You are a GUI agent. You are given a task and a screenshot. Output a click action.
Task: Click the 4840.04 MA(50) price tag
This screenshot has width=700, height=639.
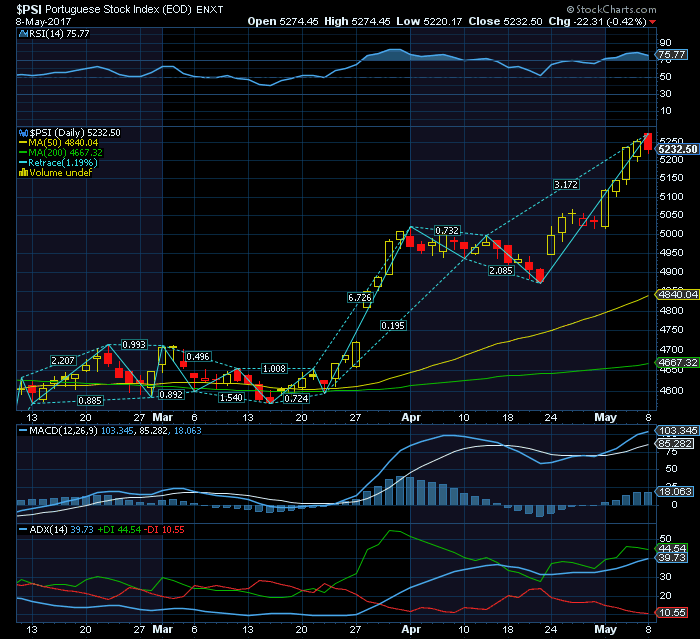[677, 294]
